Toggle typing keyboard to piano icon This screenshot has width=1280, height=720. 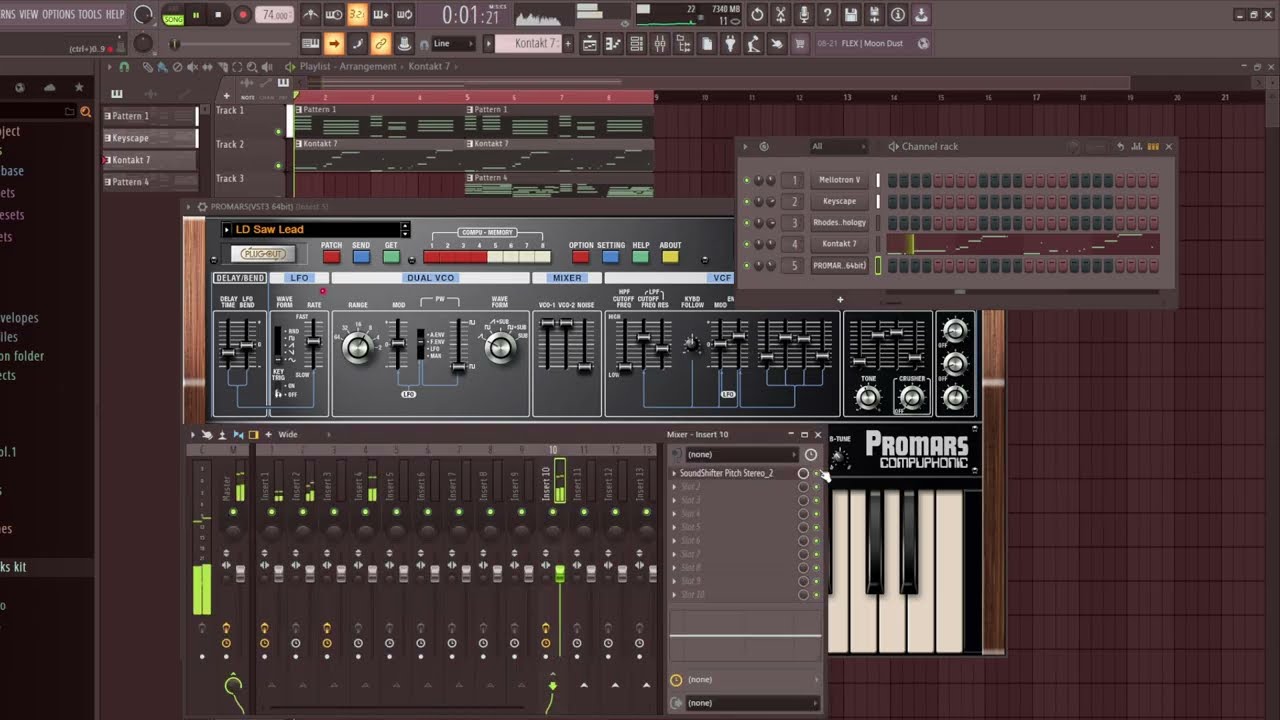(x=311, y=44)
